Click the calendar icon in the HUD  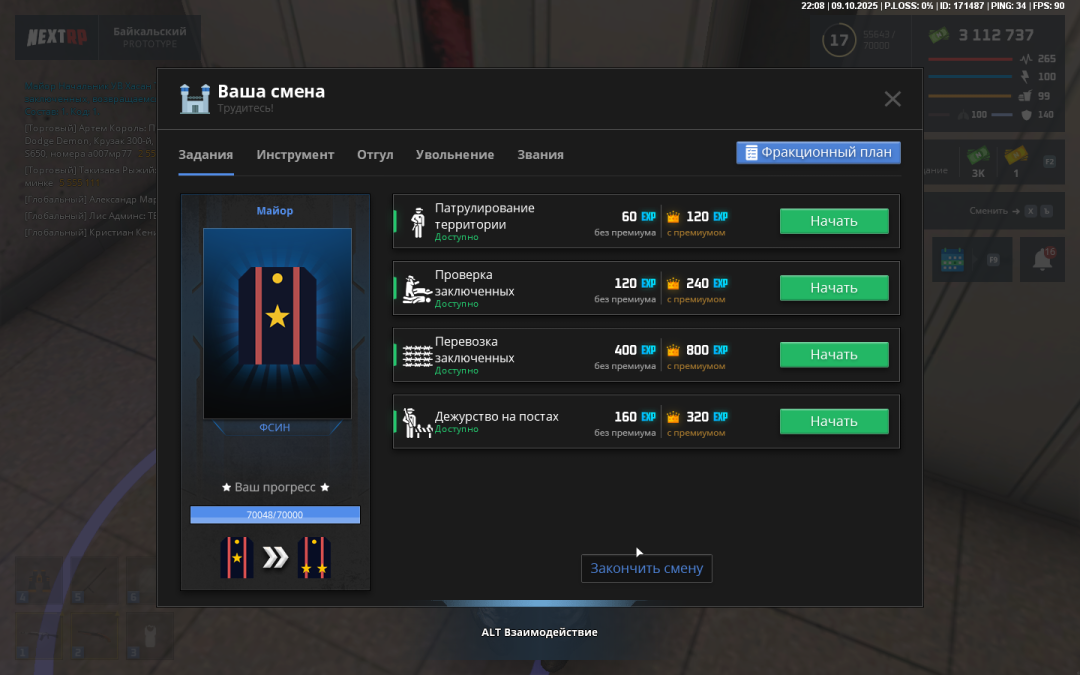point(951,260)
